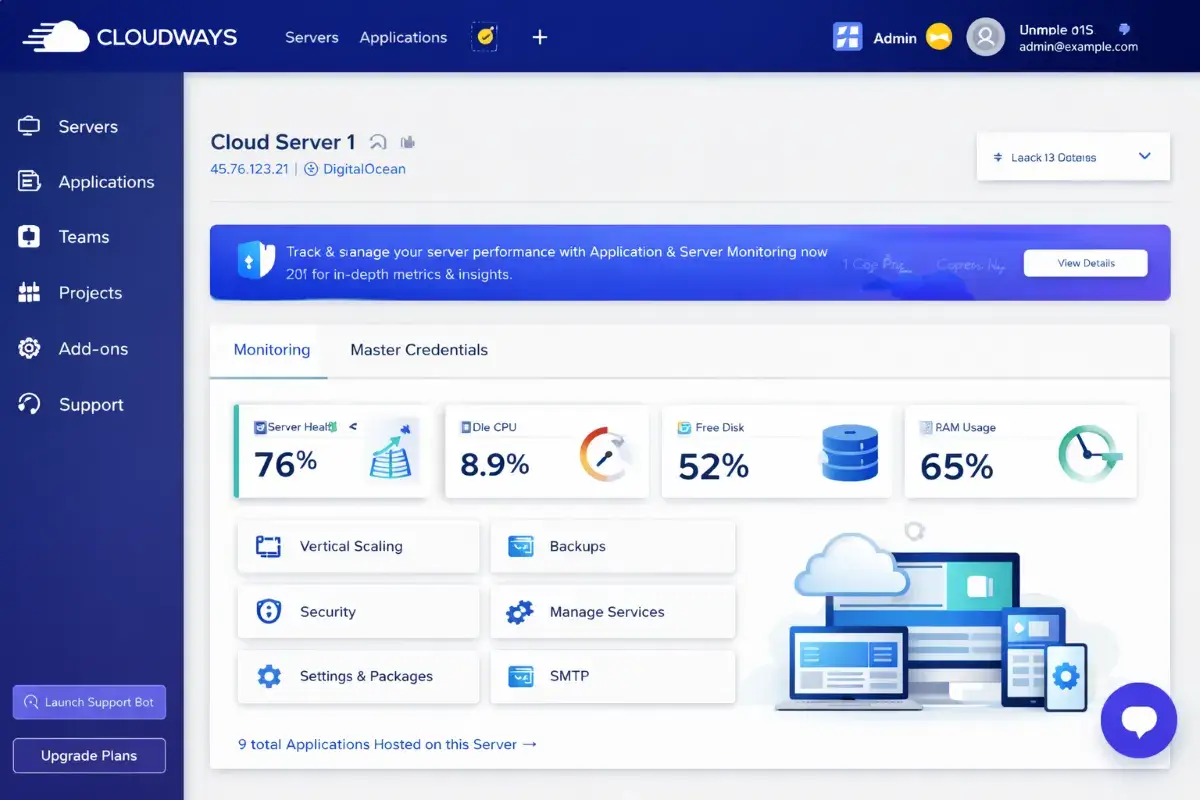
Task: Switch to the Master Credentials tab
Action: pyautogui.click(x=419, y=350)
